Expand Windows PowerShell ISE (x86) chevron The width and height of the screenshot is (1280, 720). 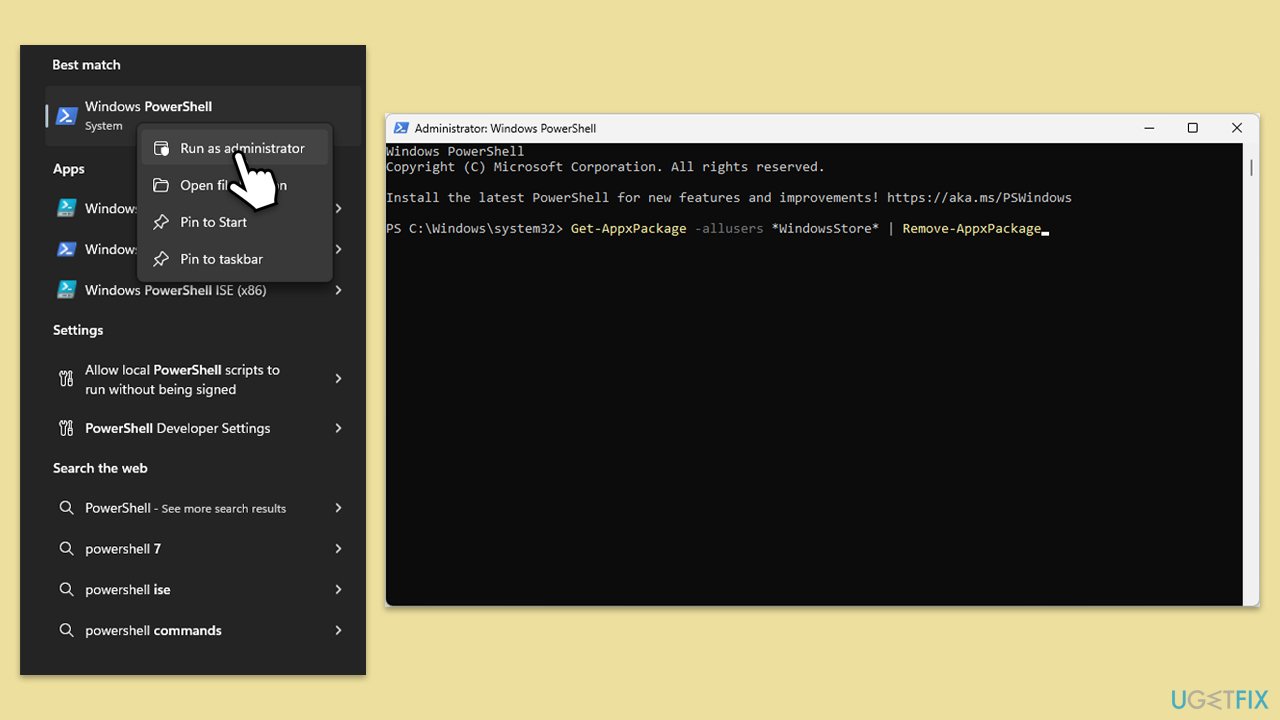click(x=338, y=290)
